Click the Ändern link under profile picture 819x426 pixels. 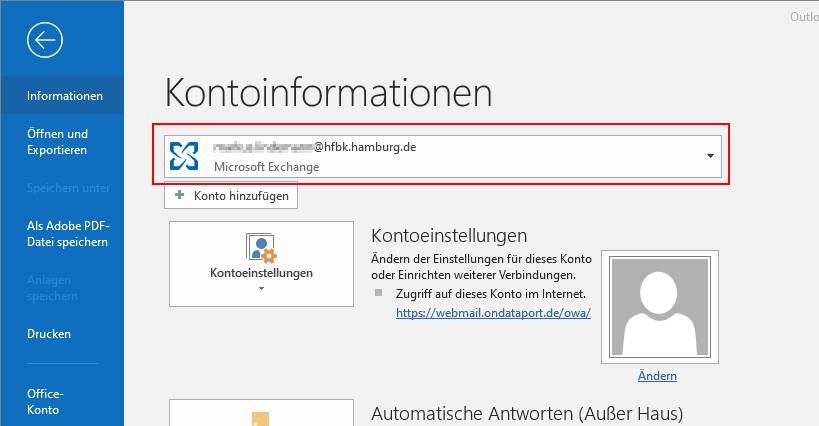tap(657, 375)
